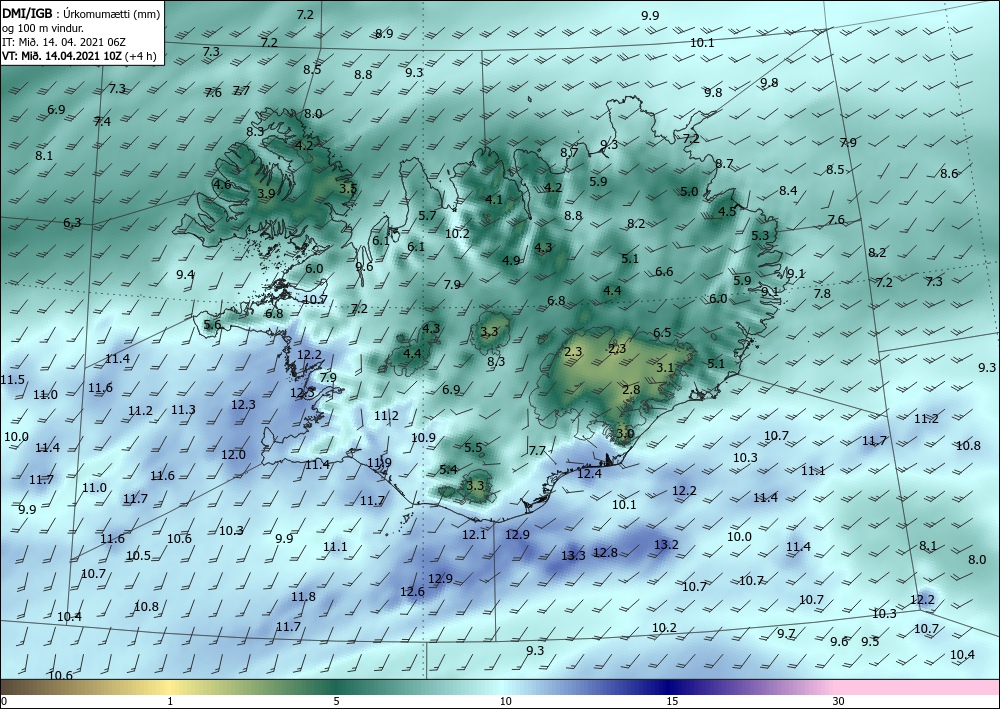Click the map value "12.8"

pos(605,552)
